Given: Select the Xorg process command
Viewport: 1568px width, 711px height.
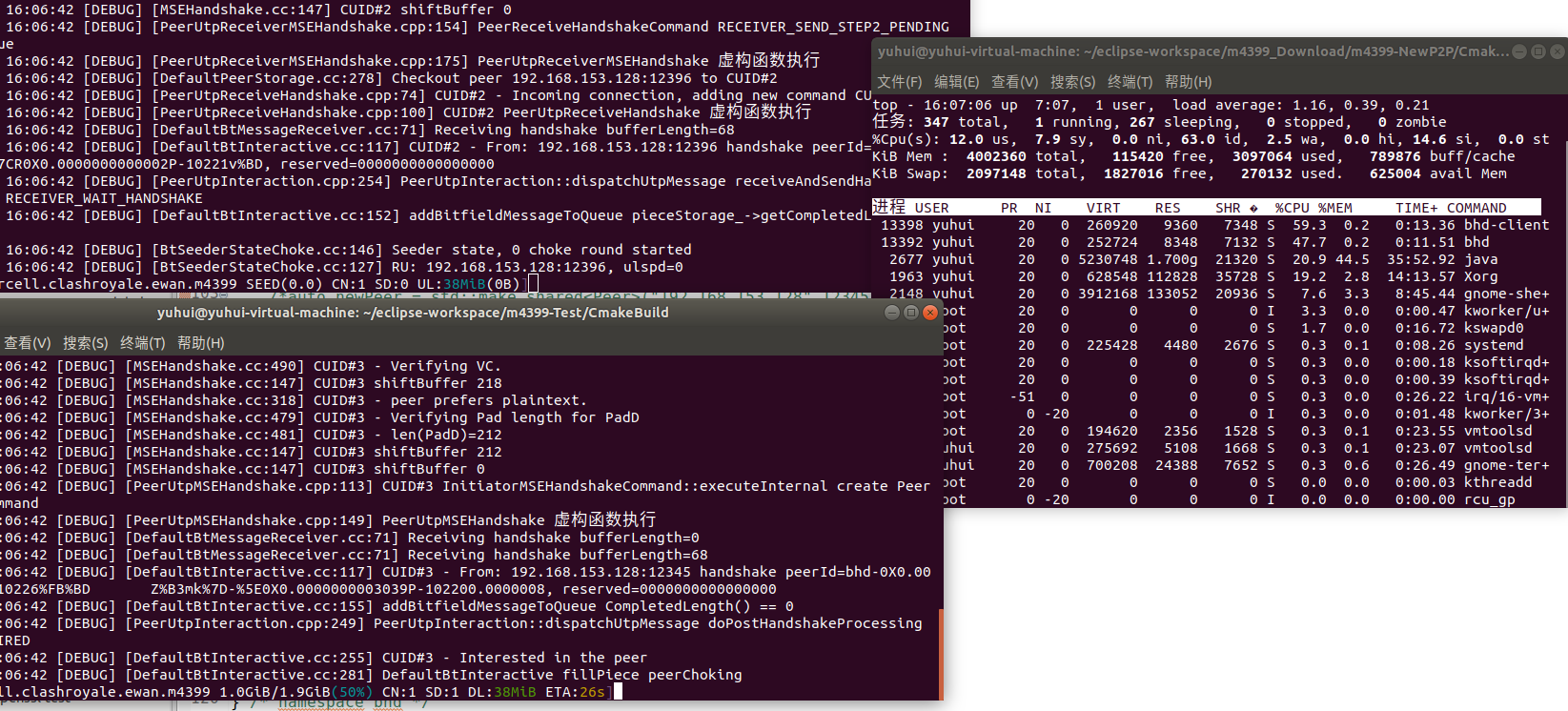Looking at the screenshot, I should [1480, 276].
